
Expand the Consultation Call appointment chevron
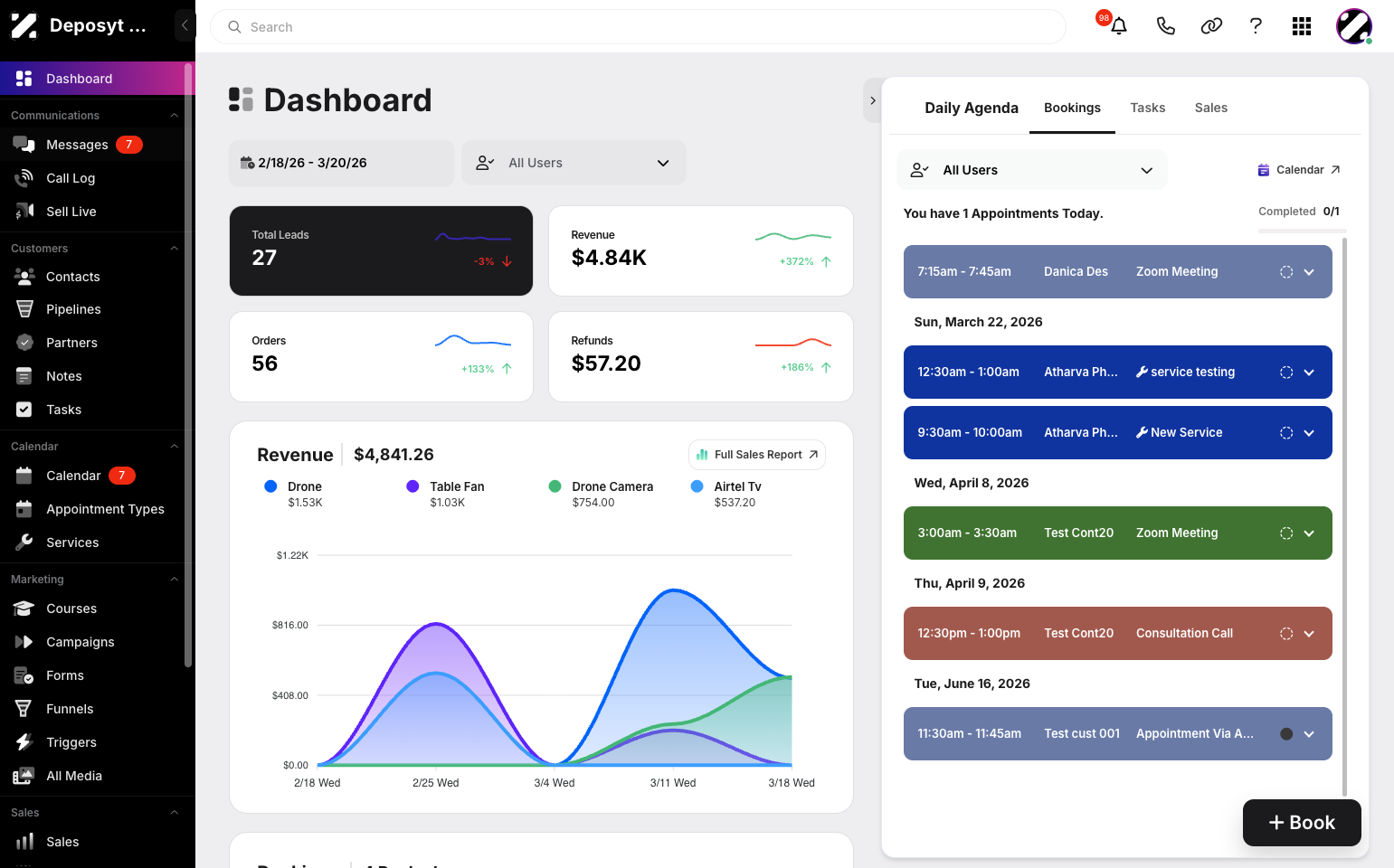click(x=1309, y=634)
